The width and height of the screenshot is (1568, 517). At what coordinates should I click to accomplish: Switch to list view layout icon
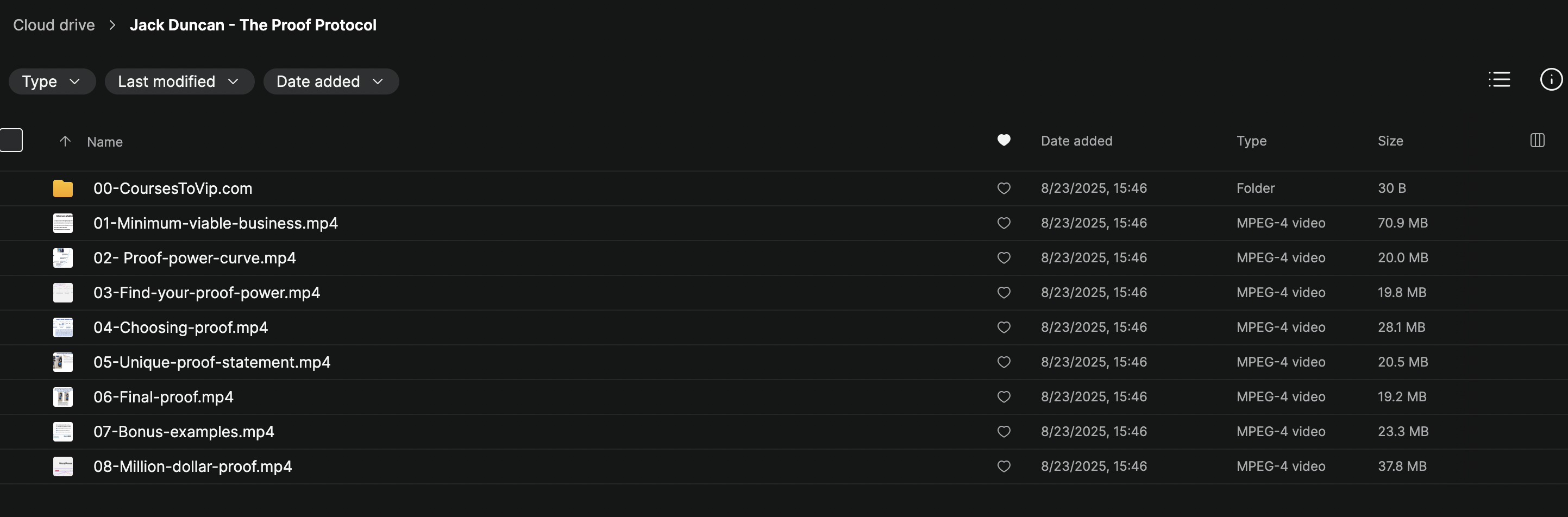pos(1499,80)
